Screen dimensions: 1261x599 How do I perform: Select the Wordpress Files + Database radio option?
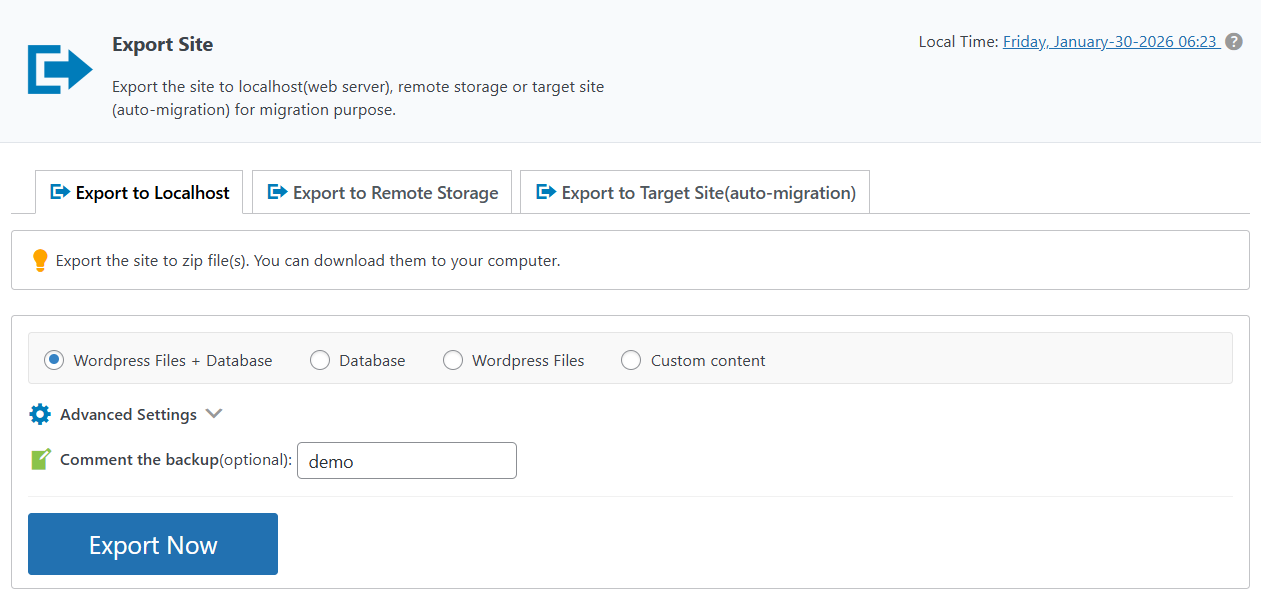[54, 360]
